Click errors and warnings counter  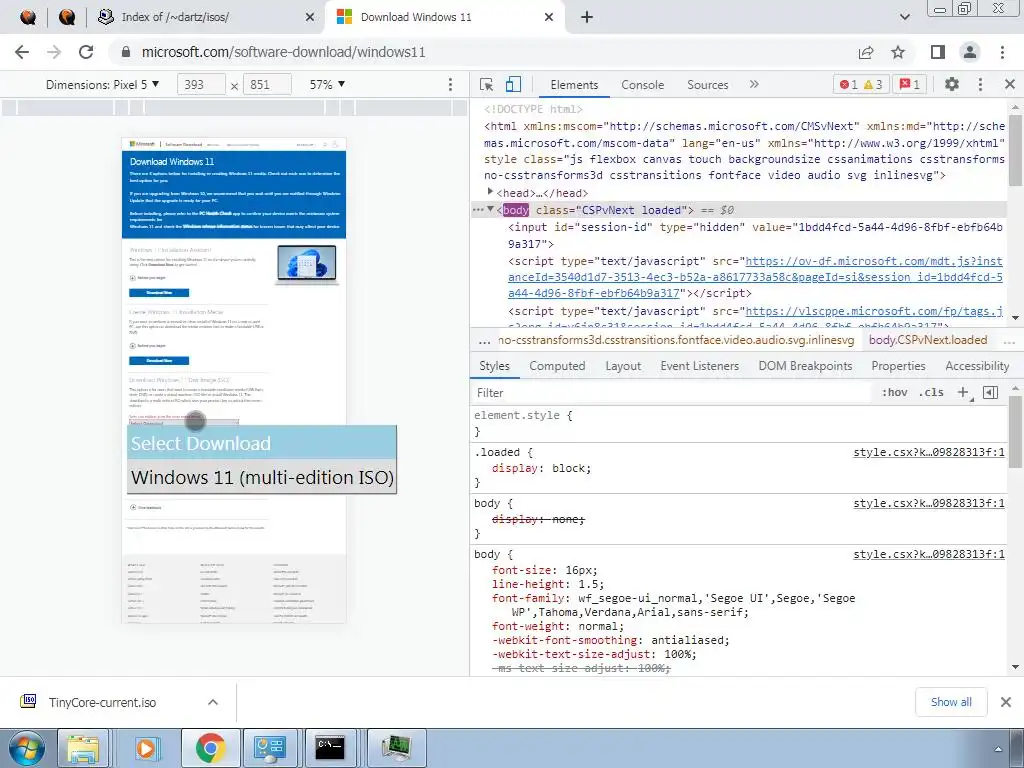tap(861, 84)
